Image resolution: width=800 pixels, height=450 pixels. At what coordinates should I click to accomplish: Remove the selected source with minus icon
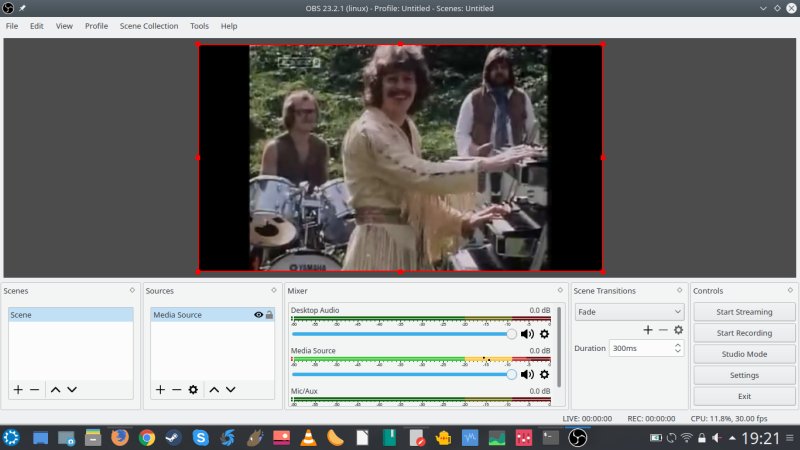pos(176,389)
